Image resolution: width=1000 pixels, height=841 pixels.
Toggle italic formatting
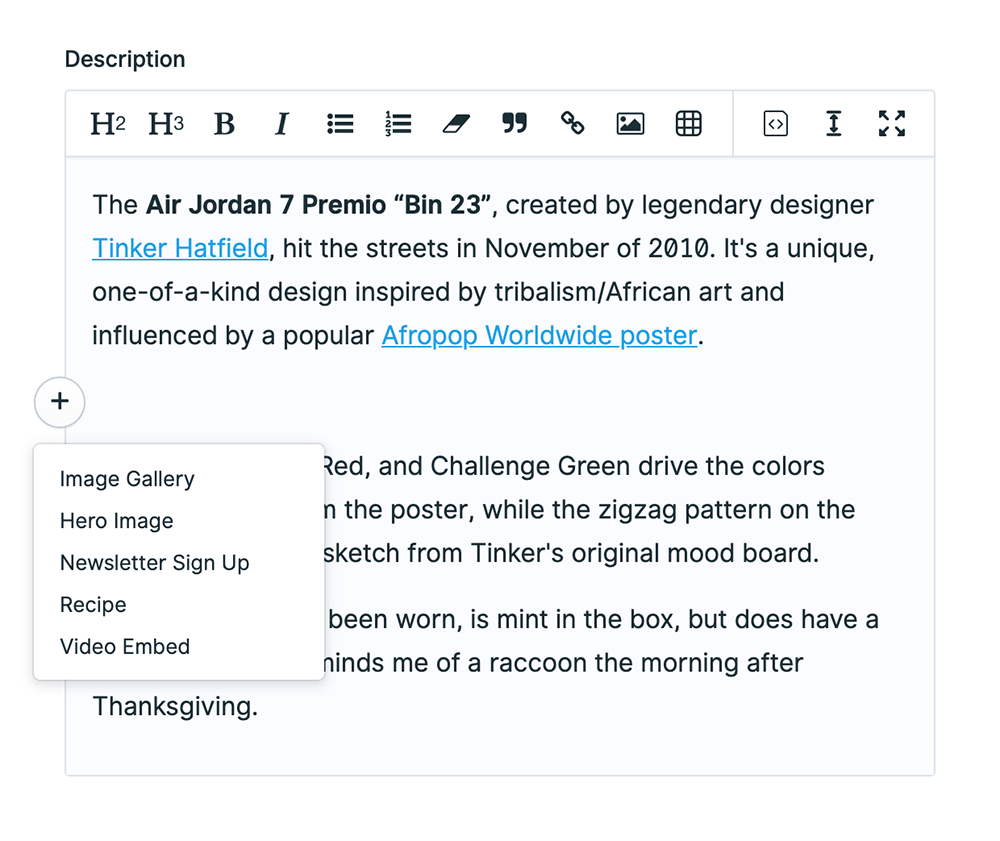click(282, 124)
